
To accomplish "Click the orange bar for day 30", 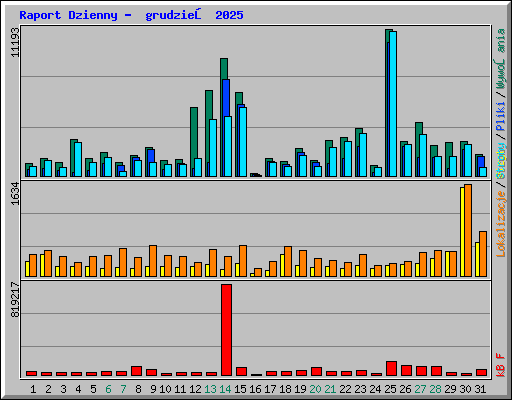I will click(468, 230).
